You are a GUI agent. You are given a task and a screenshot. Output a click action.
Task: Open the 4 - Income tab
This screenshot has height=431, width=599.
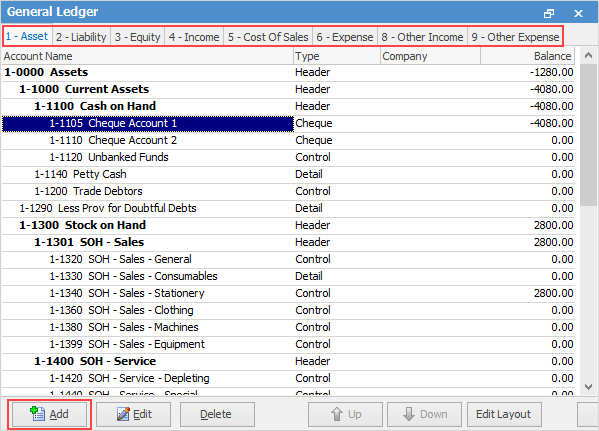point(194,37)
